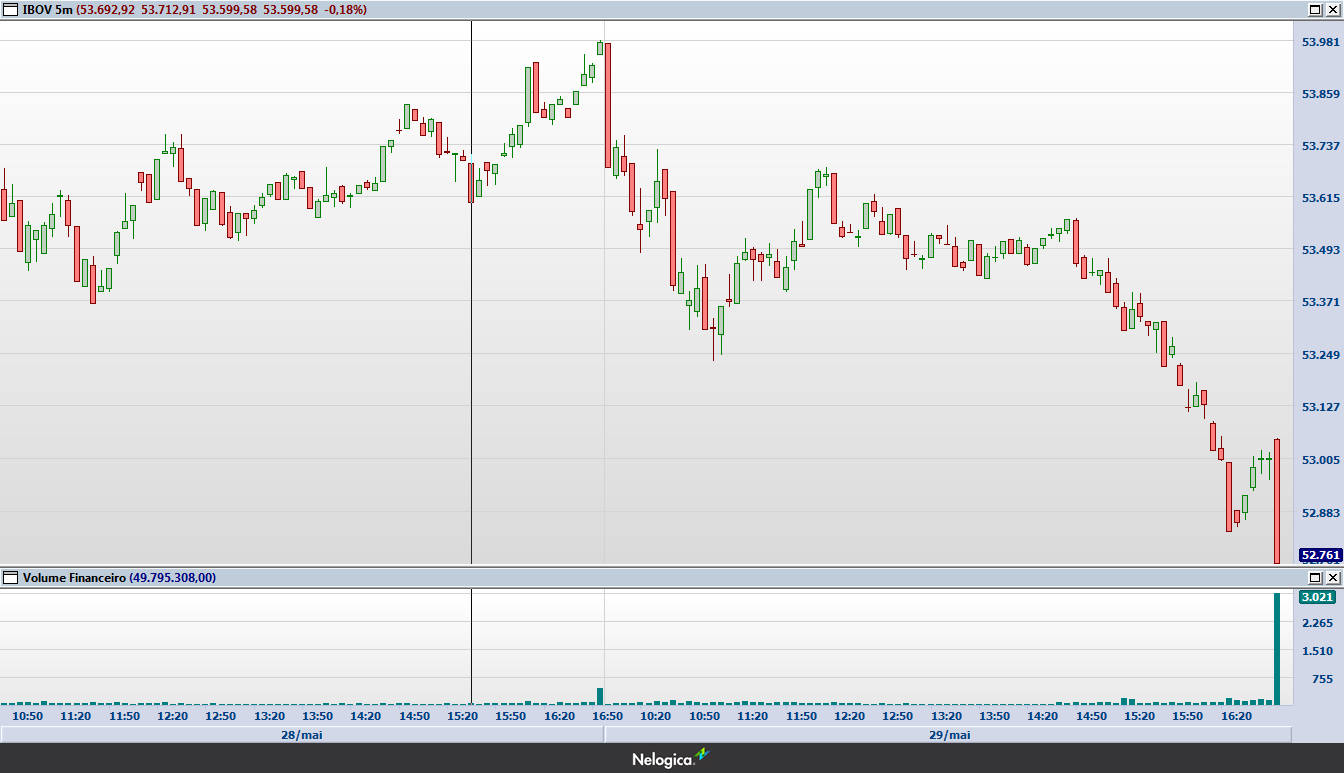1344x773 pixels.
Task: Click the 53.981 price axis label
Action: tap(1320, 42)
